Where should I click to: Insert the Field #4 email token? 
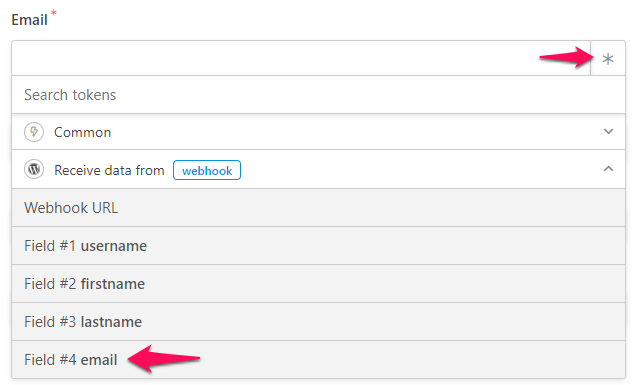pos(318,359)
